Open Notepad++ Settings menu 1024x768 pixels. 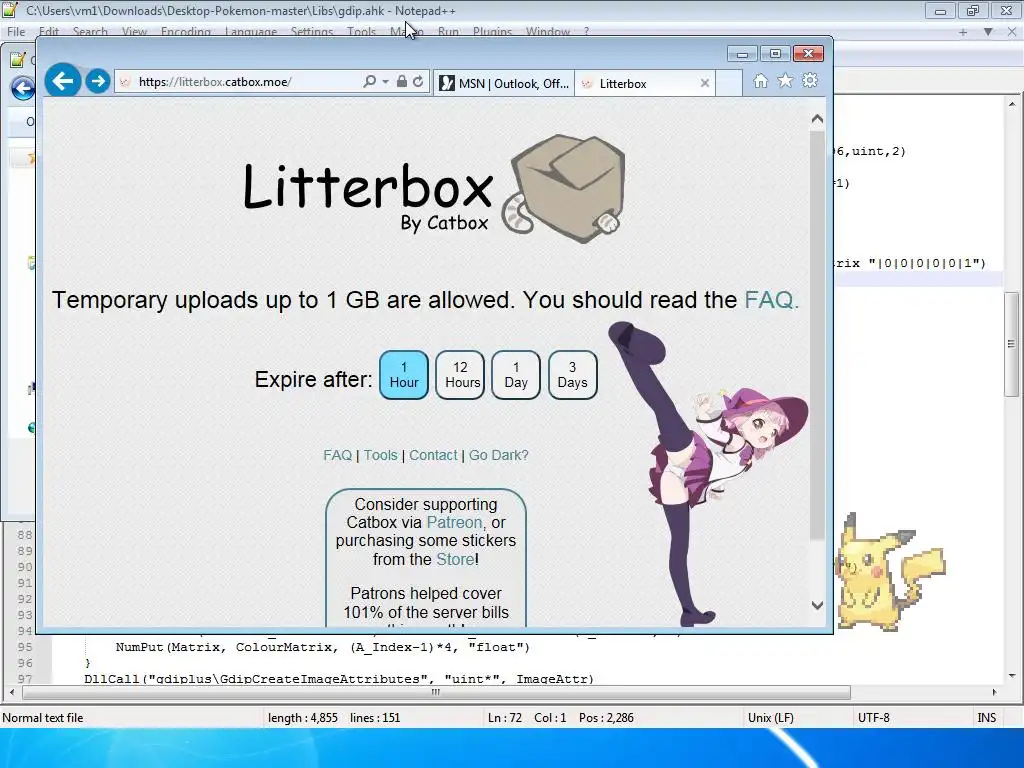pos(312,31)
